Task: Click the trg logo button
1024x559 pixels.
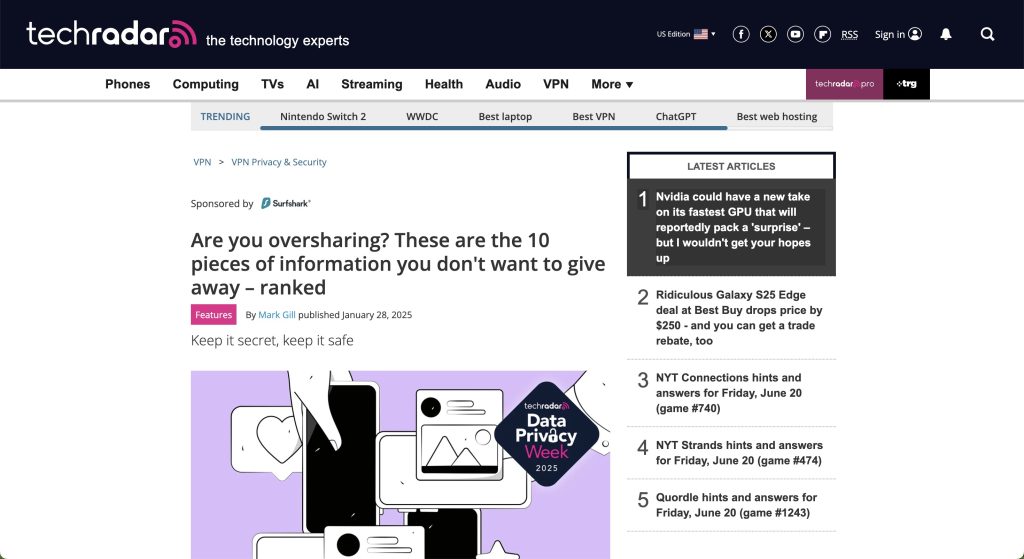Action: (906, 84)
